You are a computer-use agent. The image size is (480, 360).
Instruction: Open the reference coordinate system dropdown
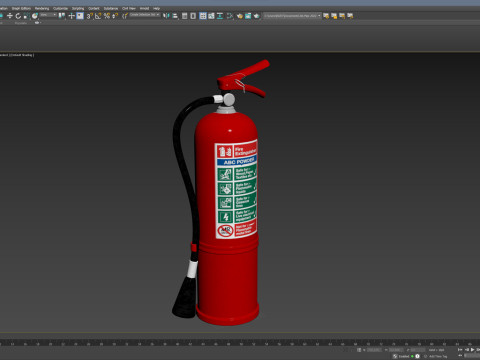click(x=48, y=15)
